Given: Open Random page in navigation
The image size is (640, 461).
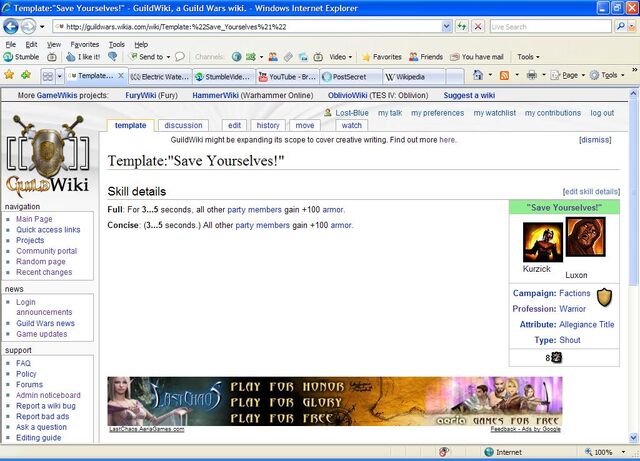Looking at the screenshot, I should click(40, 261).
